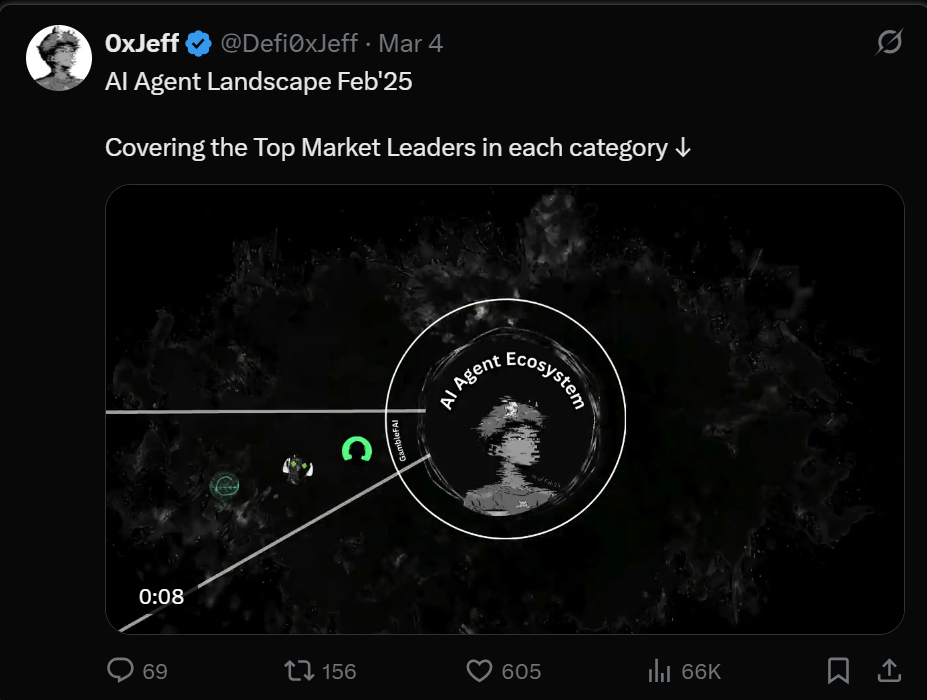Click the Mar 4 timestamp
Image resolution: width=927 pixels, height=700 pixels.
410,43
